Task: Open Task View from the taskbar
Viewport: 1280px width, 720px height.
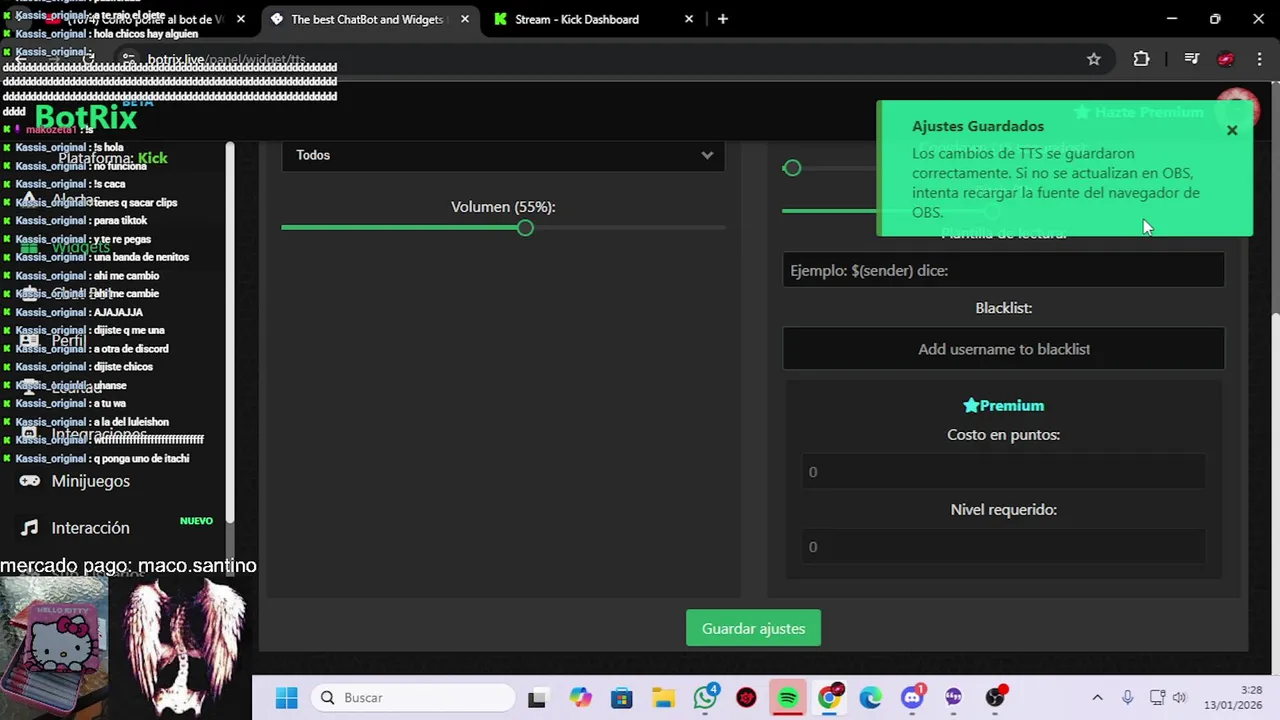Action: pyautogui.click(x=537, y=698)
